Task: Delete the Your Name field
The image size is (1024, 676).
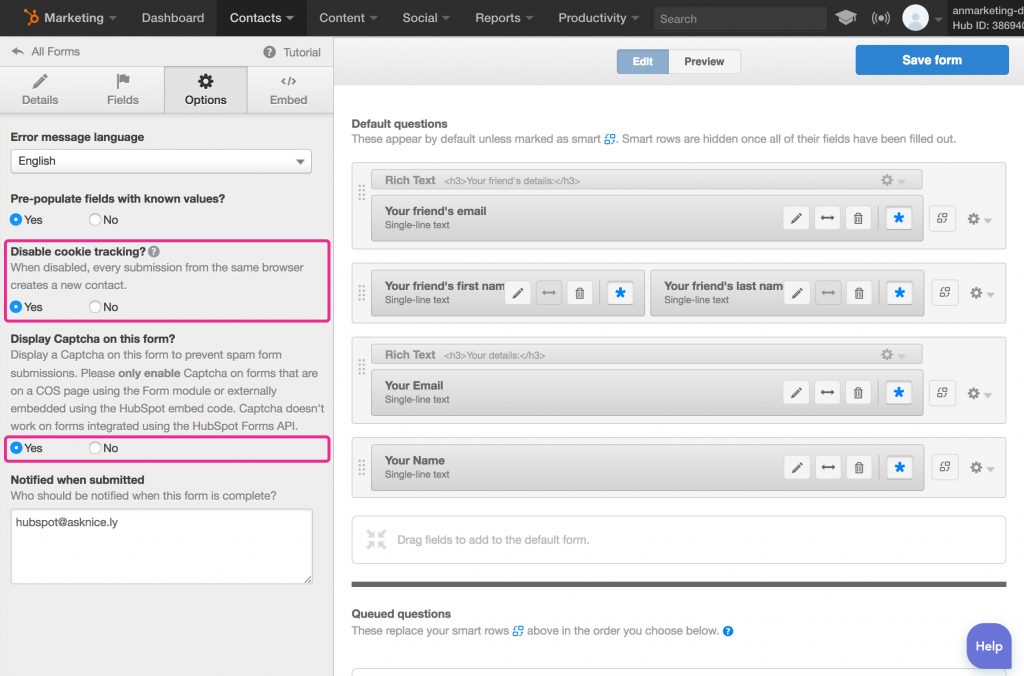Action: tap(859, 468)
